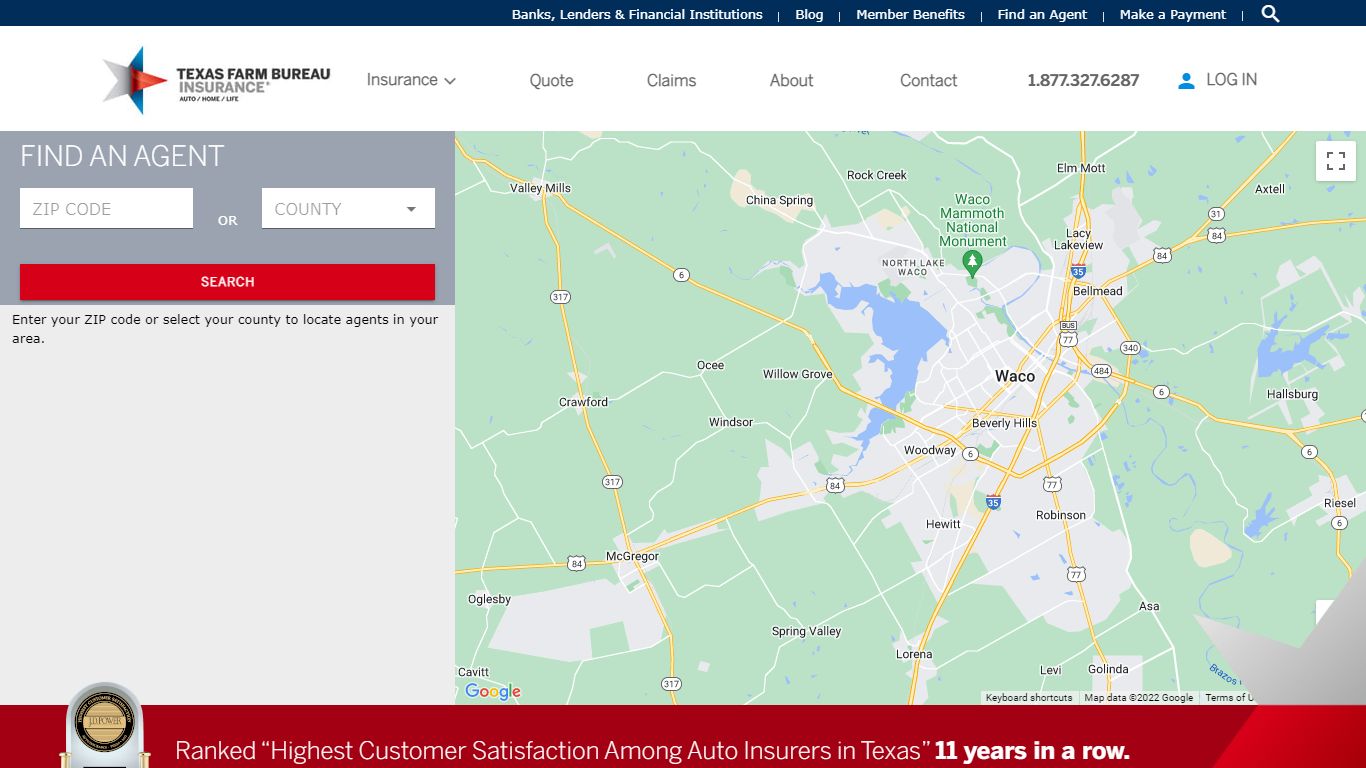Click Find an Agent top link
Viewport: 1366px width, 768px height.
point(1042,14)
